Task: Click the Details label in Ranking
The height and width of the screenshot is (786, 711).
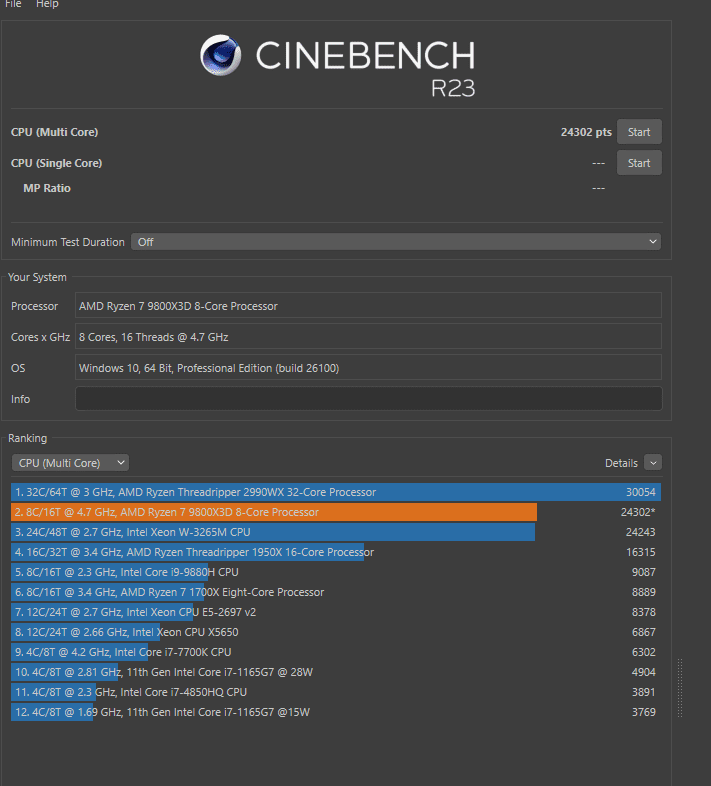Action: click(x=621, y=463)
